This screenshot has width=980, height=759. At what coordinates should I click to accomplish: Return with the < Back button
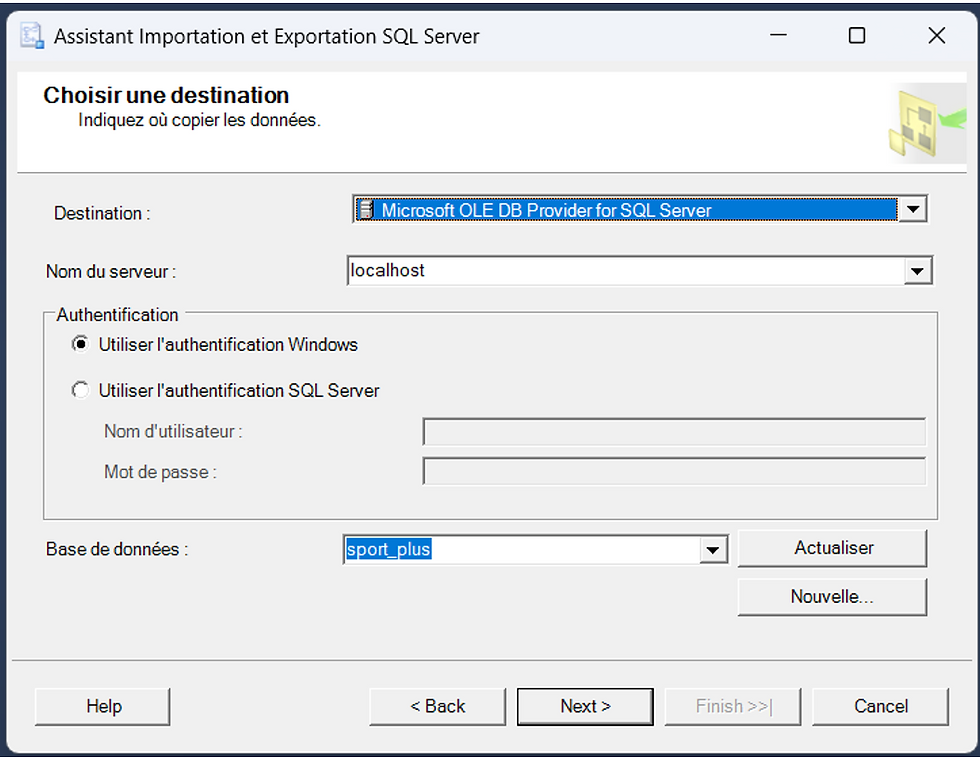438,707
